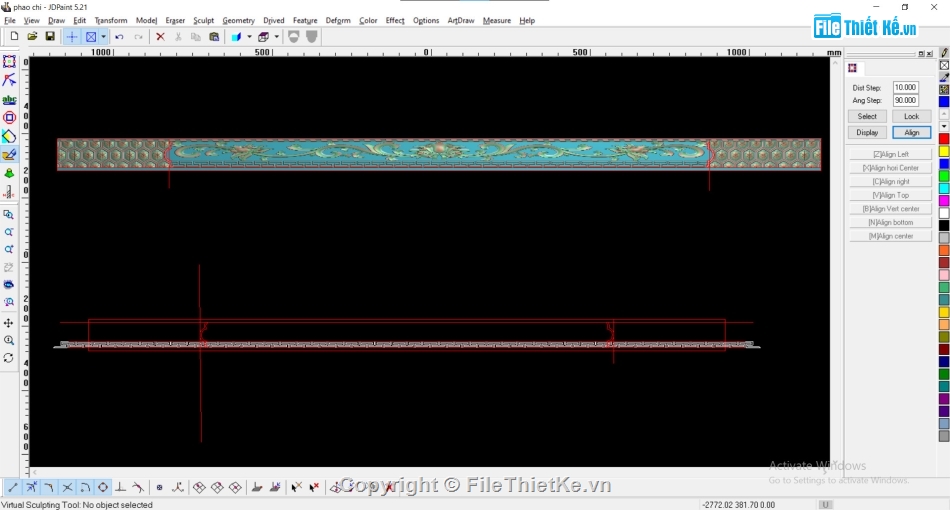Viewport: 950px width, 510px height.
Task: Create a new file with the blank-page icon
Action: point(14,36)
